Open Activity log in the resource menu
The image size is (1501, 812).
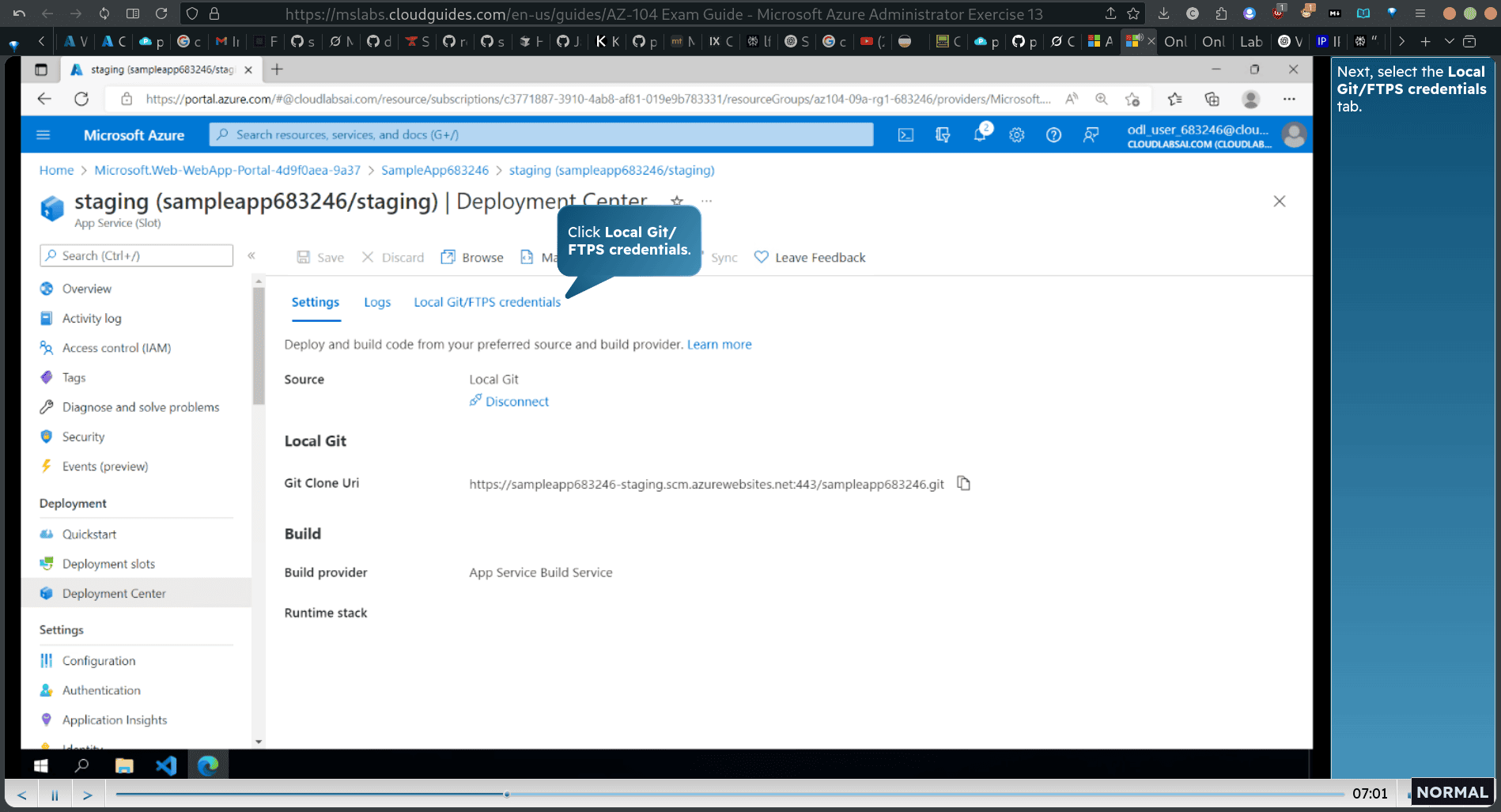(x=92, y=318)
